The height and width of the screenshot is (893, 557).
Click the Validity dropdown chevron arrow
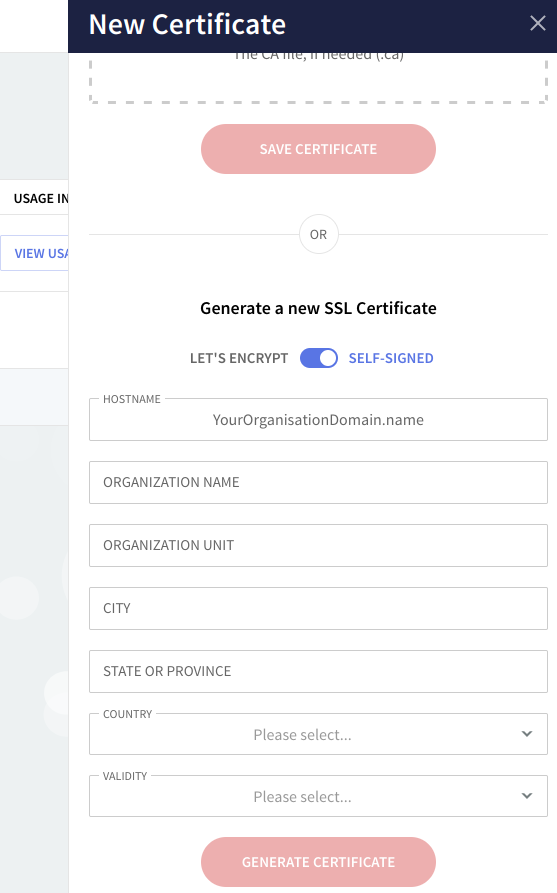point(527,796)
